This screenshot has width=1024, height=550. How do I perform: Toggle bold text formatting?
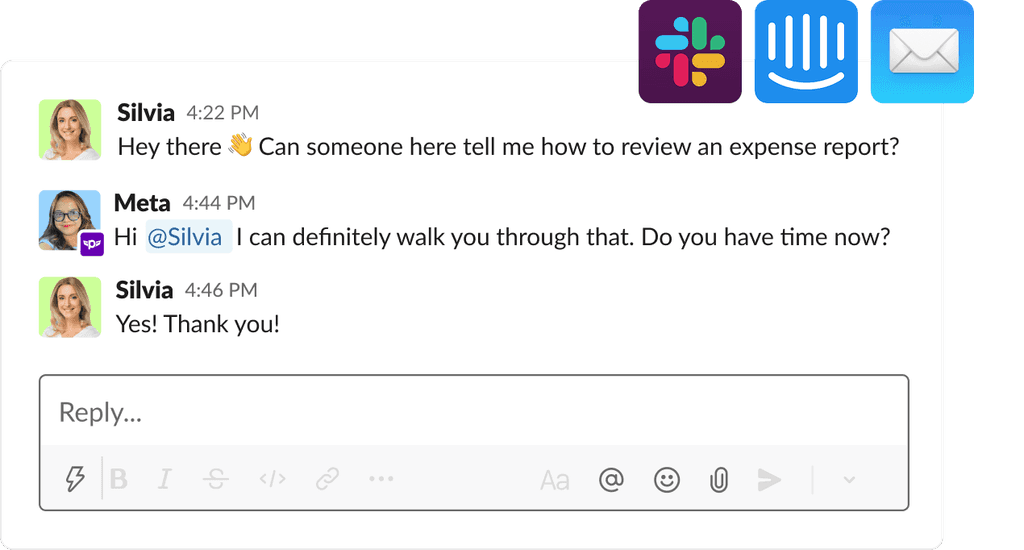(119, 479)
